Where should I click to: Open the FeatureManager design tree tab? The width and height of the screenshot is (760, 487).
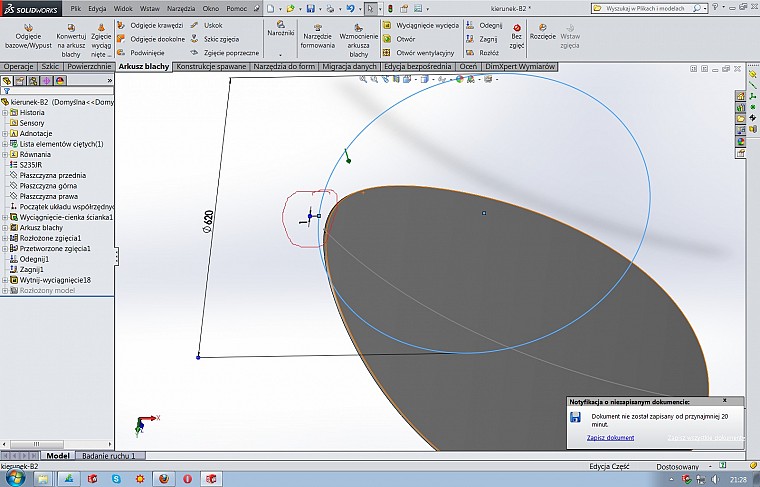pyautogui.click(x=7, y=80)
